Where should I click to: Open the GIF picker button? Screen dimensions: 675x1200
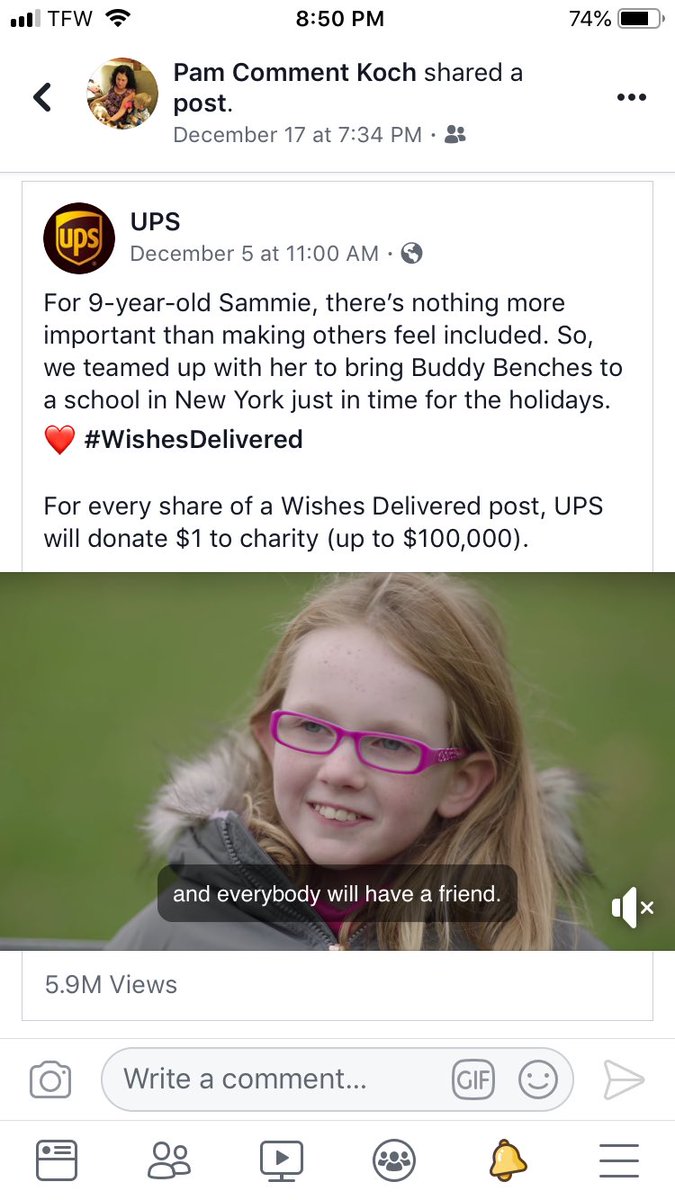coord(473,1080)
